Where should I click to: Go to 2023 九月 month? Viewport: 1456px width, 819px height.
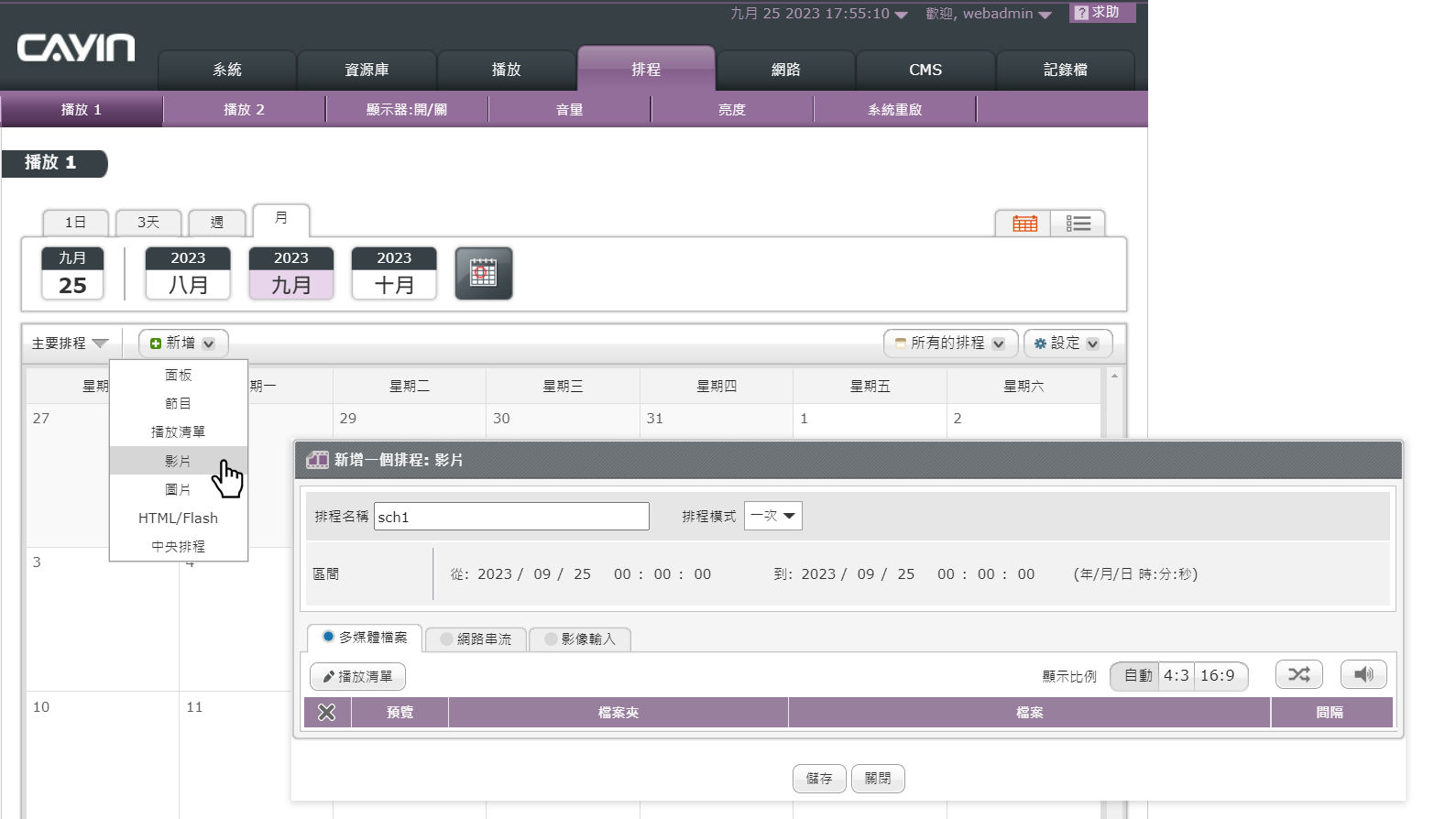(x=291, y=273)
